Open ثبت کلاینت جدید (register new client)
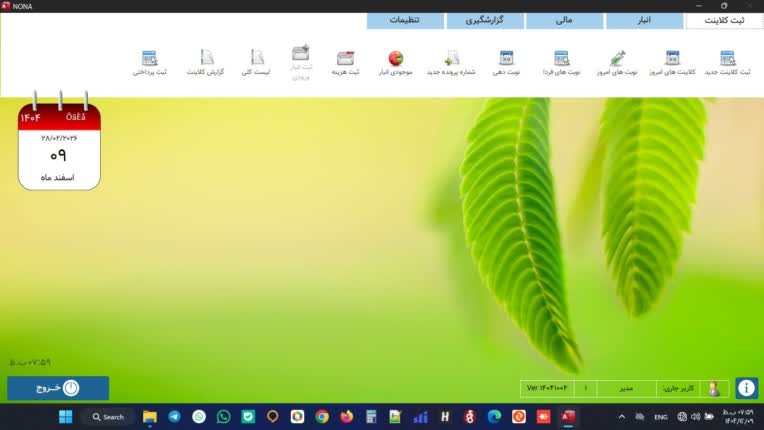The height and width of the screenshot is (430, 764). (727, 62)
